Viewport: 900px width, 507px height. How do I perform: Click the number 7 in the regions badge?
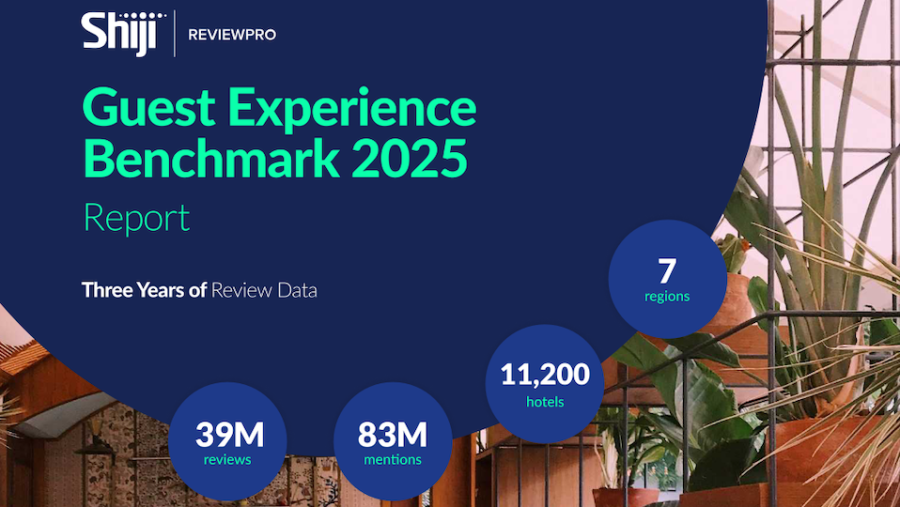667,271
